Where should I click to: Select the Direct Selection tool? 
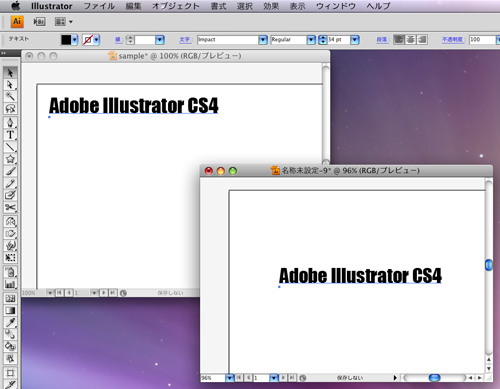[x=10, y=85]
